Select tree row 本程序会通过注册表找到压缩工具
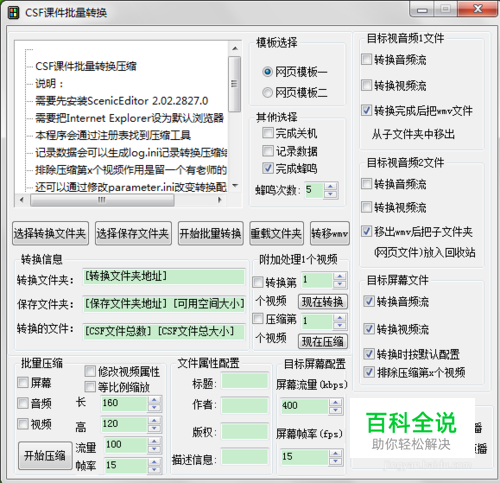Screen dimensions: 500x483 coord(113,135)
